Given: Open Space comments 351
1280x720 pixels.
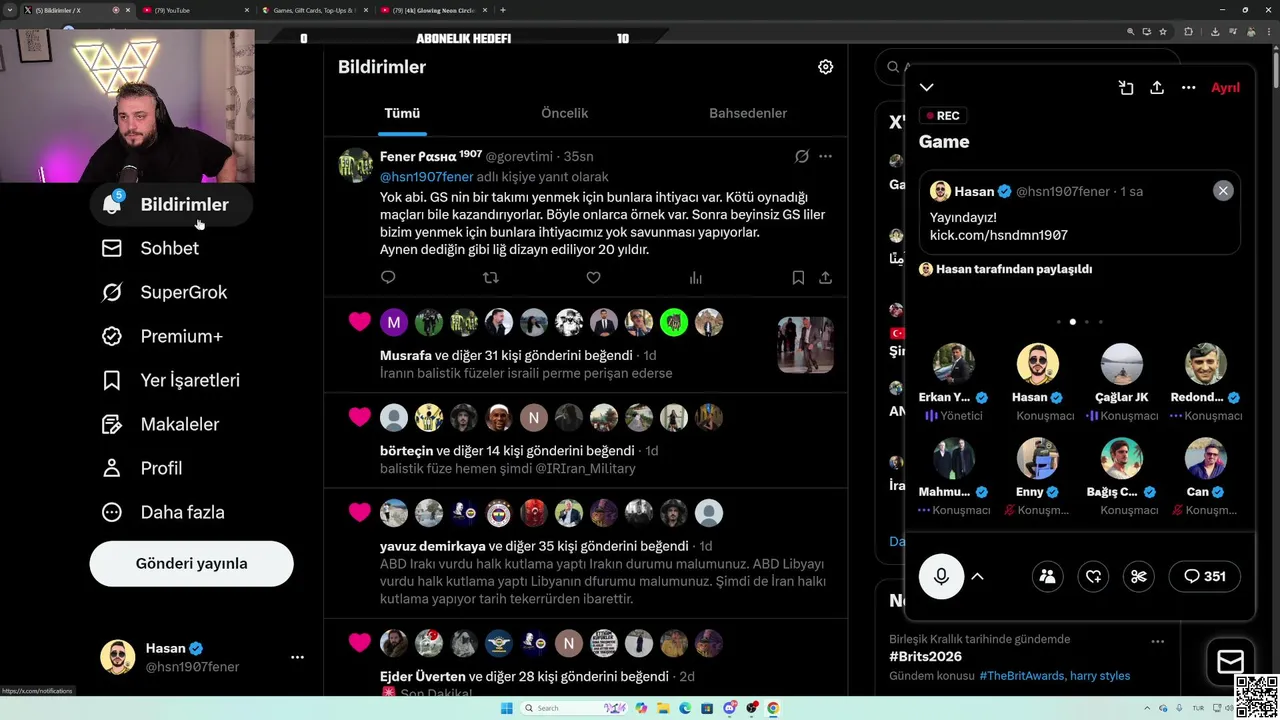Looking at the screenshot, I should [x=1204, y=576].
